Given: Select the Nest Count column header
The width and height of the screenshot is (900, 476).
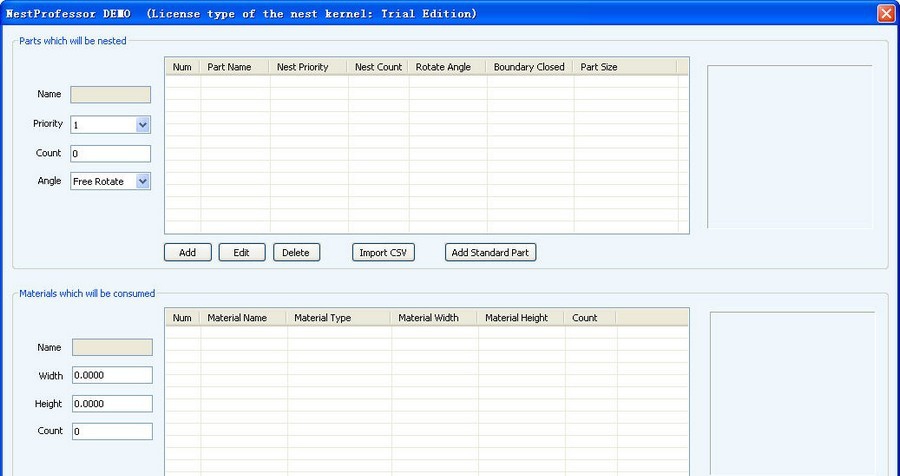Looking at the screenshot, I should point(378,67).
